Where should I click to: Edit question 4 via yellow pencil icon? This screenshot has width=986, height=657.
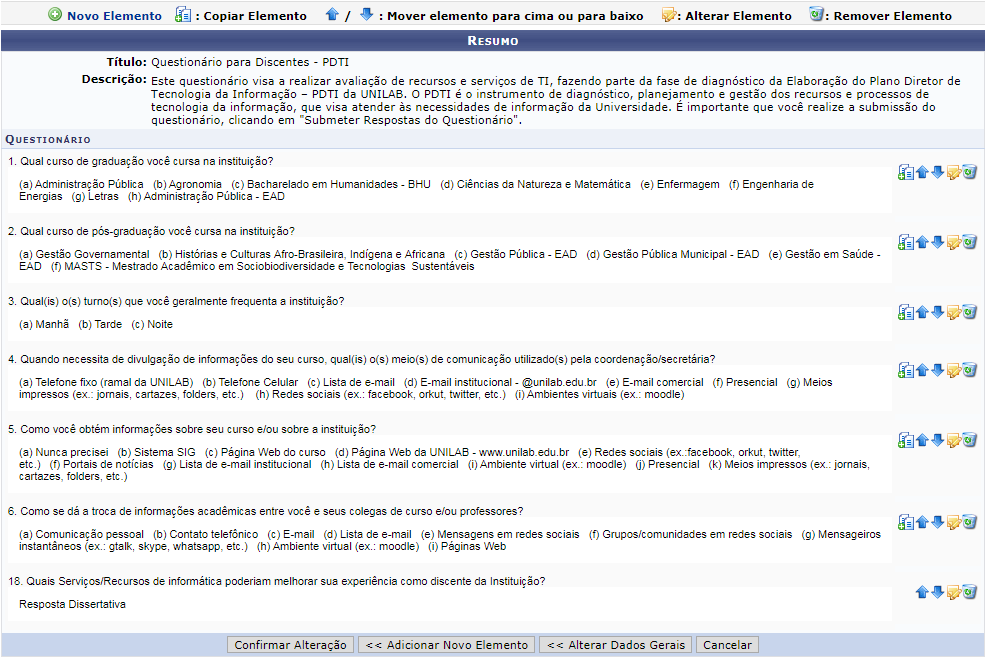pyautogui.click(x=953, y=370)
